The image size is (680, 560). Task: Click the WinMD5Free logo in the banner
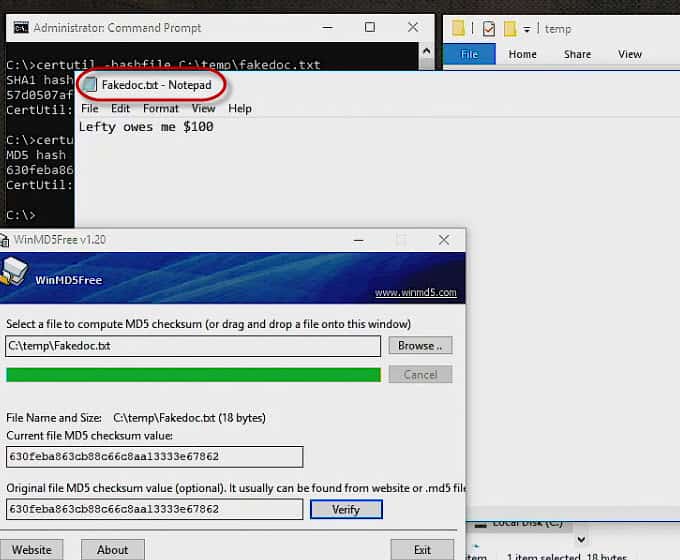(x=14, y=272)
